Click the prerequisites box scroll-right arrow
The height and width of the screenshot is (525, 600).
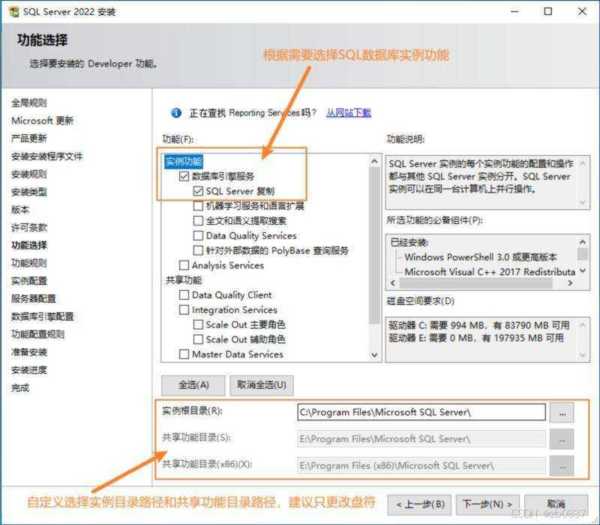pyautogui.click(x=570, y=283)
